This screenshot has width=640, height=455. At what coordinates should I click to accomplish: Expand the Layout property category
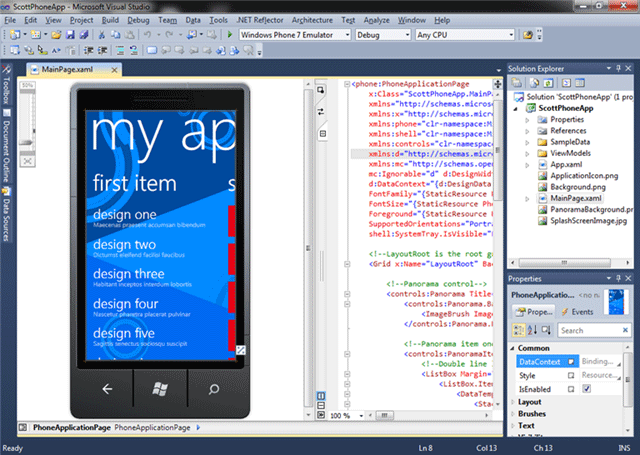point(529,402)
